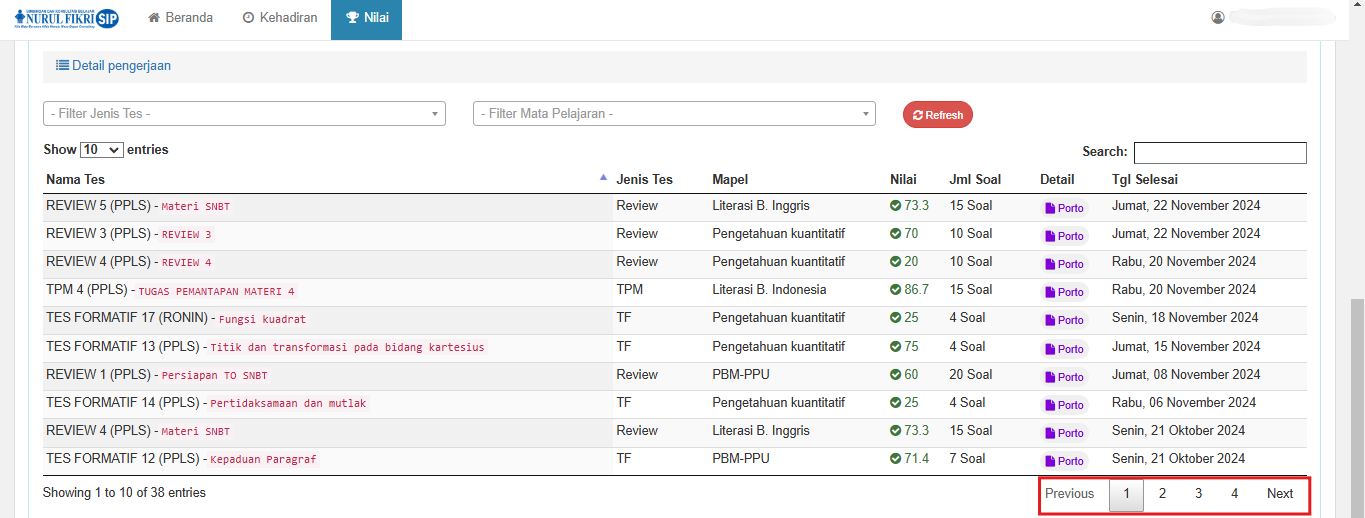Go to the Beranda menu
Image resolution: width=1365 pixels, height=518 pixels.
click(x=181, y=18)
